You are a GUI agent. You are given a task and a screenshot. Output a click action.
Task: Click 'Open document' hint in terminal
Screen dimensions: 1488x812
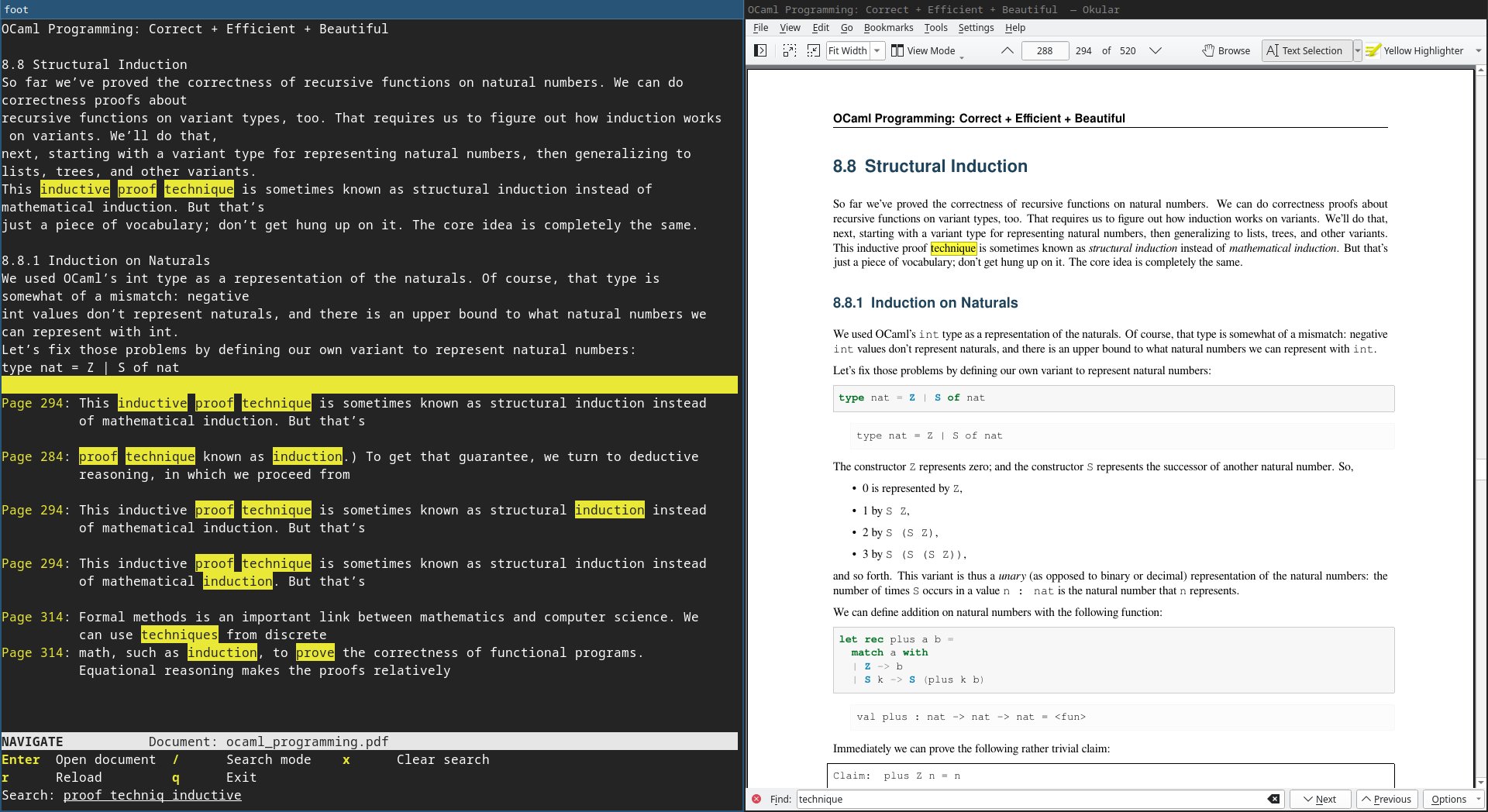[x=105, y=759]
